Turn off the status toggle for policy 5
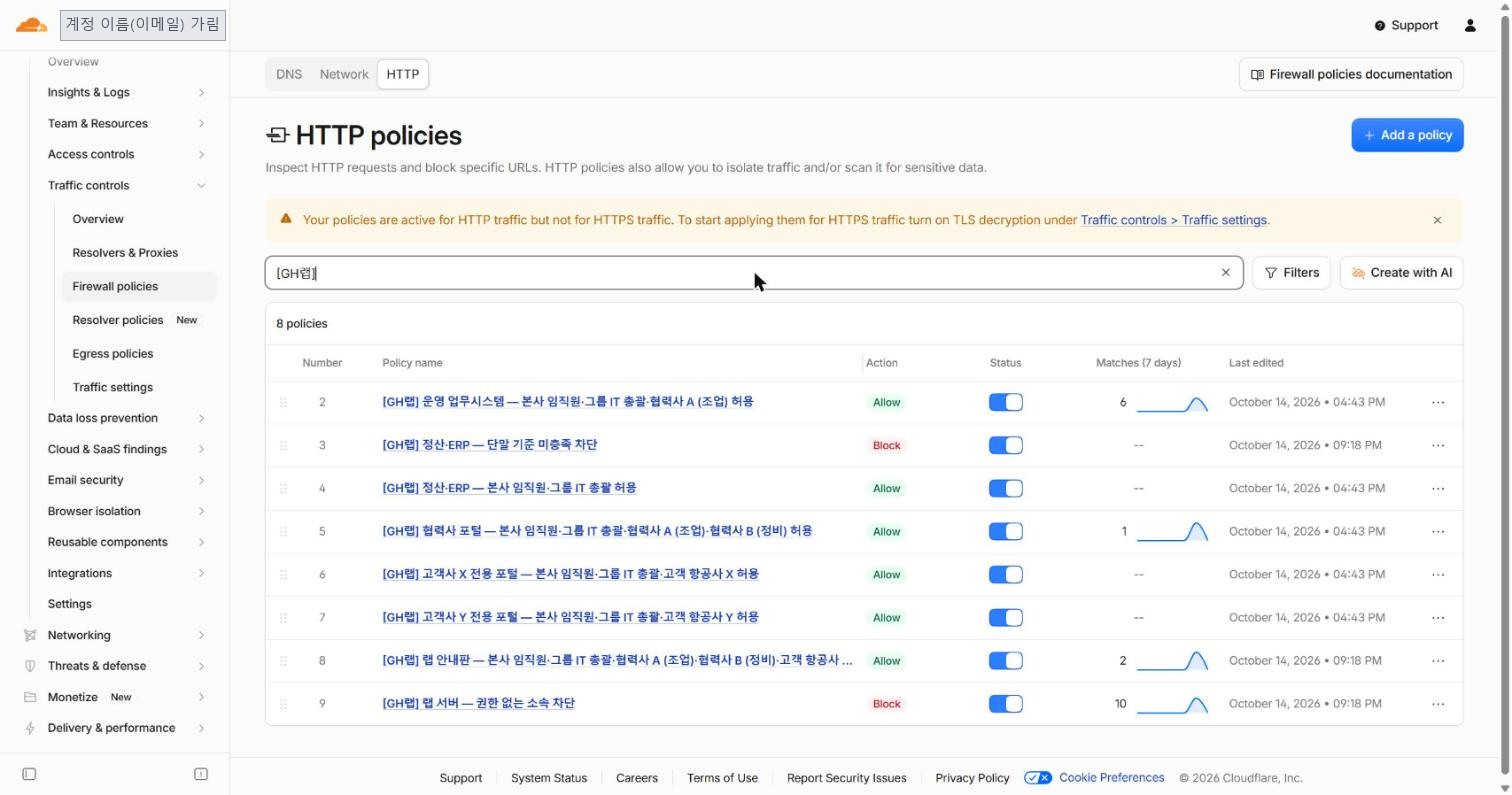The width and height of the screenshot is (1512, 795). pos(1005,531)
